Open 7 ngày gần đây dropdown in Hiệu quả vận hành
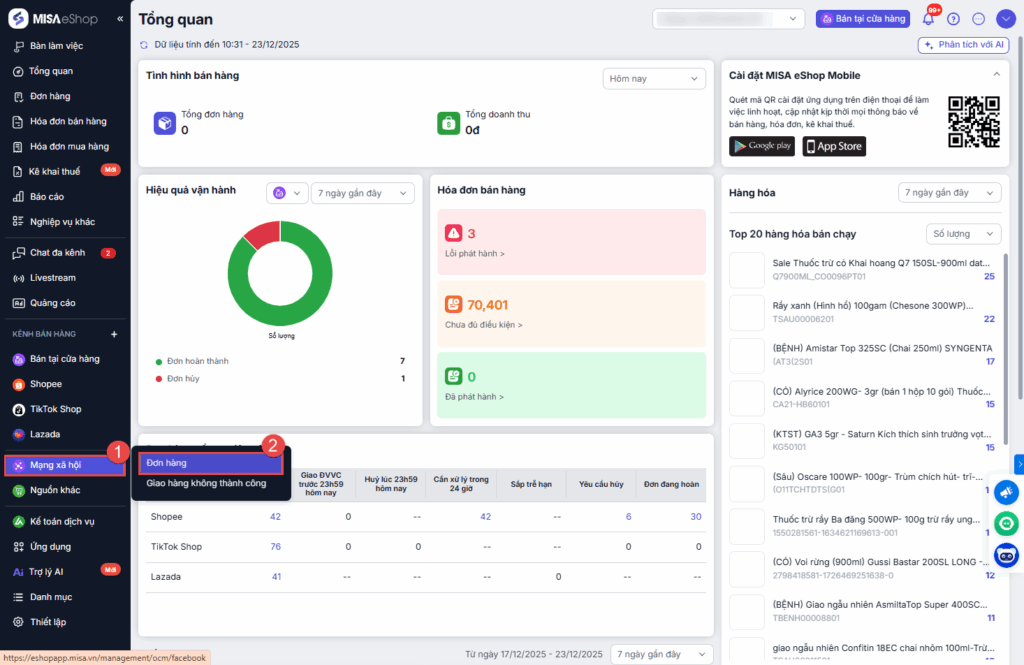This screenshot has height=665, width=1024. [x=362, y=193]
